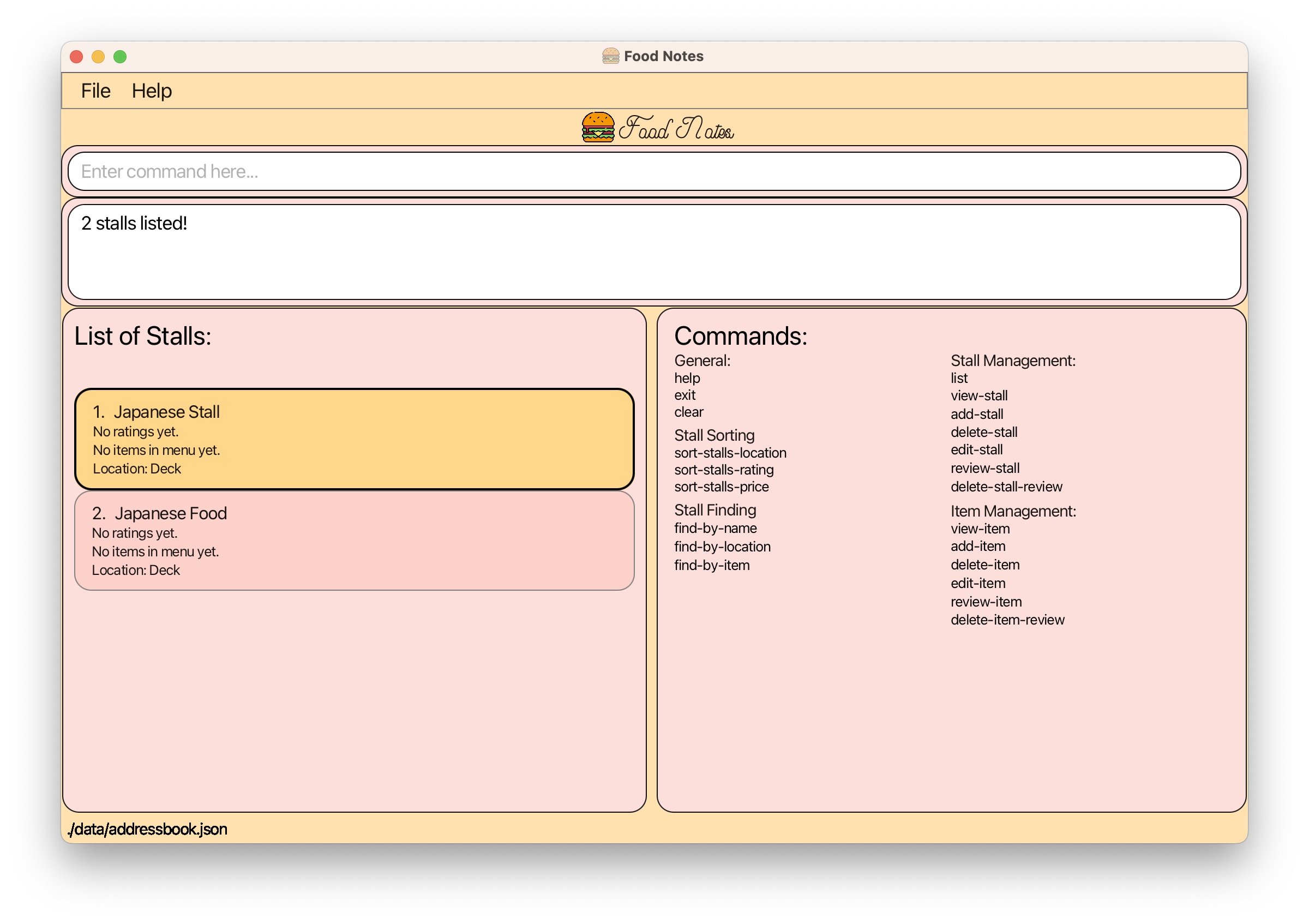Screen dimensions: 1309x924
Task: Click the red close window button
Action: click(76, 56)
